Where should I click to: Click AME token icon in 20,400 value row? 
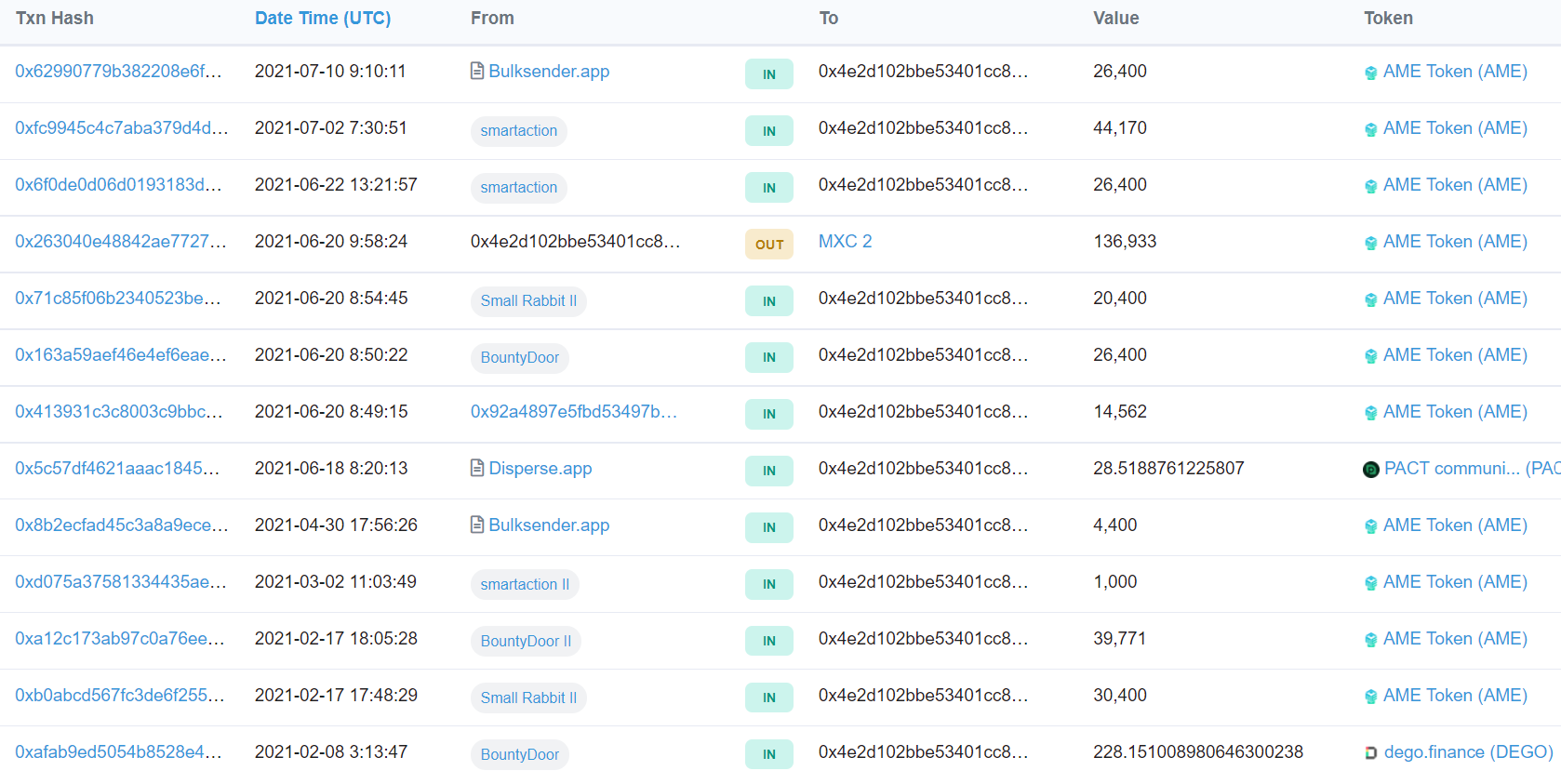1370,299
